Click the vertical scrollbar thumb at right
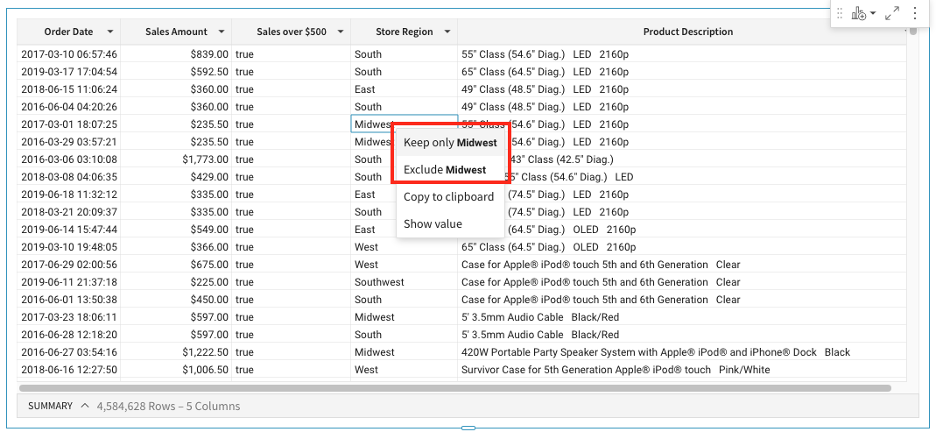 click(912, 31)
